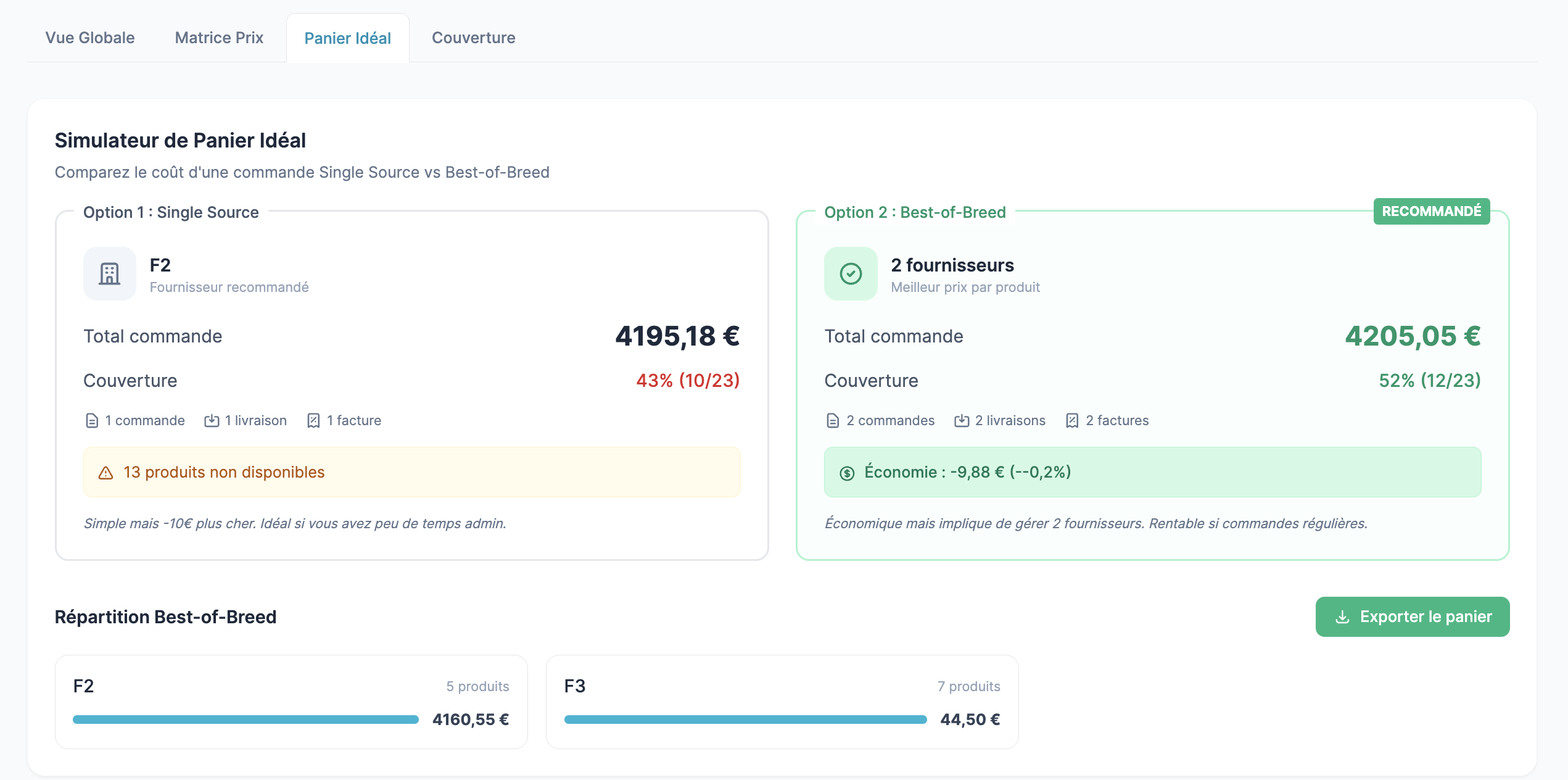Click the dollar icon next to Économie
Screen dimensions: 1568x780
[x=846, y=472]
